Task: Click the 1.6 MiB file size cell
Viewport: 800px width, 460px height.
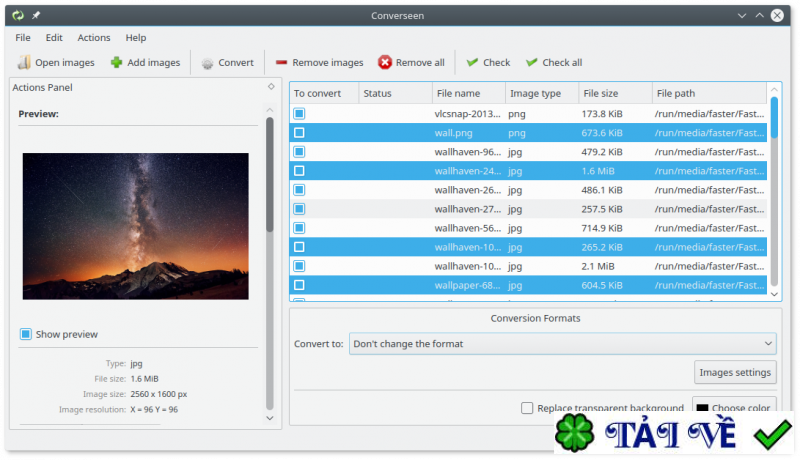Action: (598, 171)
